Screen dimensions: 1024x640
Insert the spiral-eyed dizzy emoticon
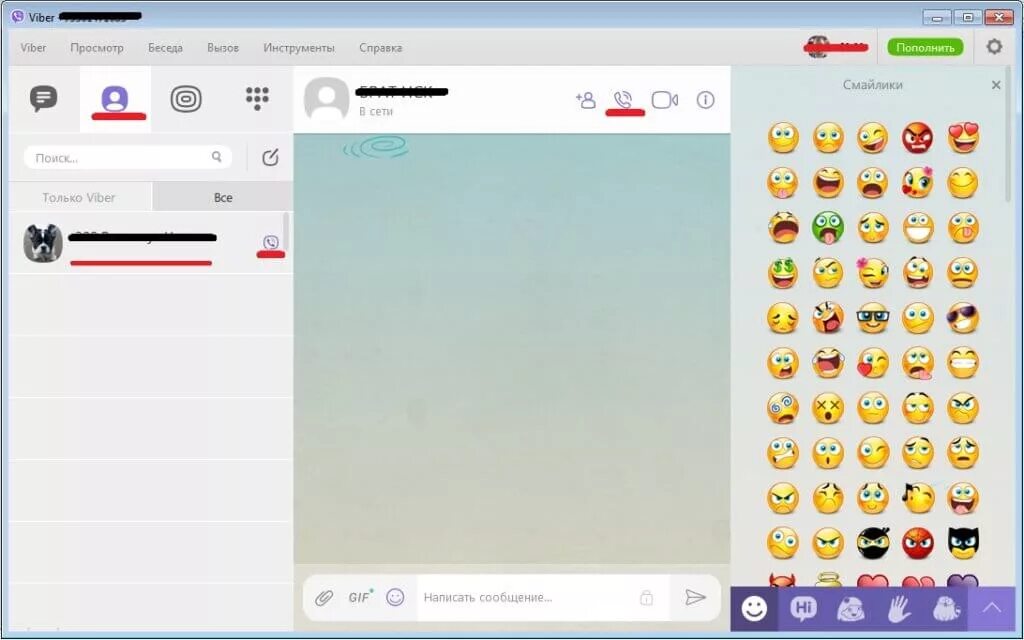click(782, 408)
